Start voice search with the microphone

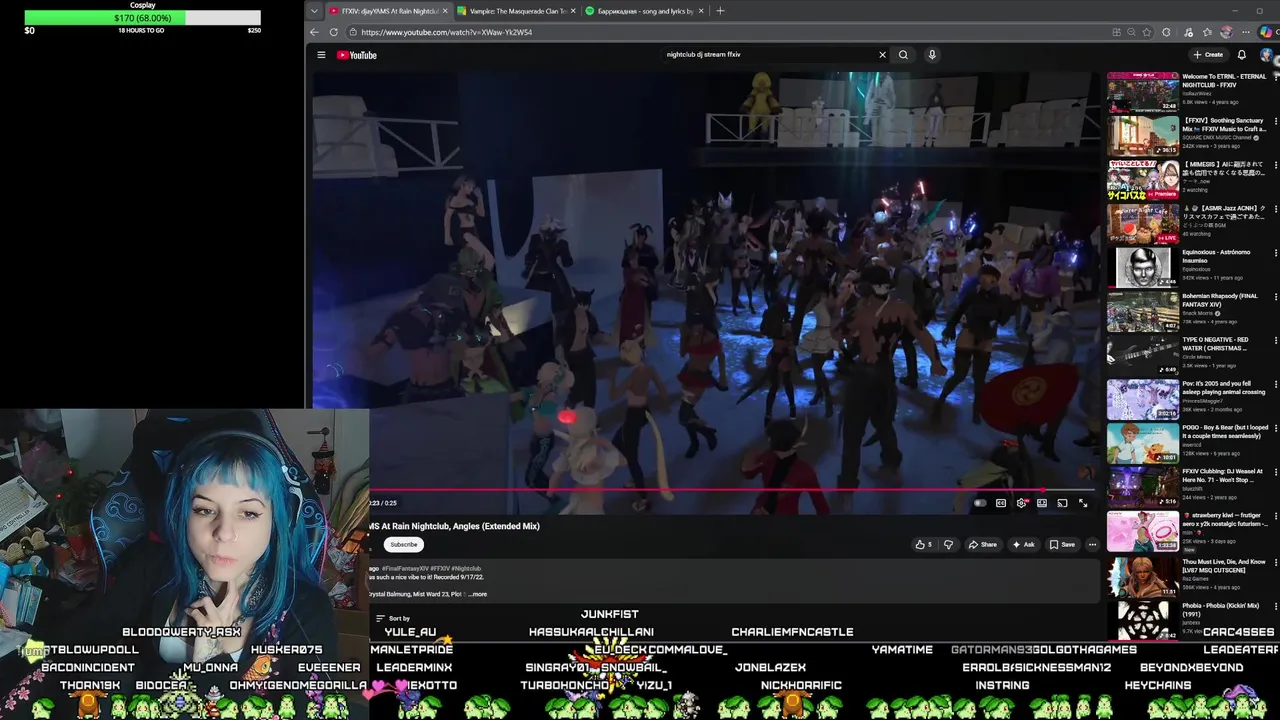click(932, 55)
